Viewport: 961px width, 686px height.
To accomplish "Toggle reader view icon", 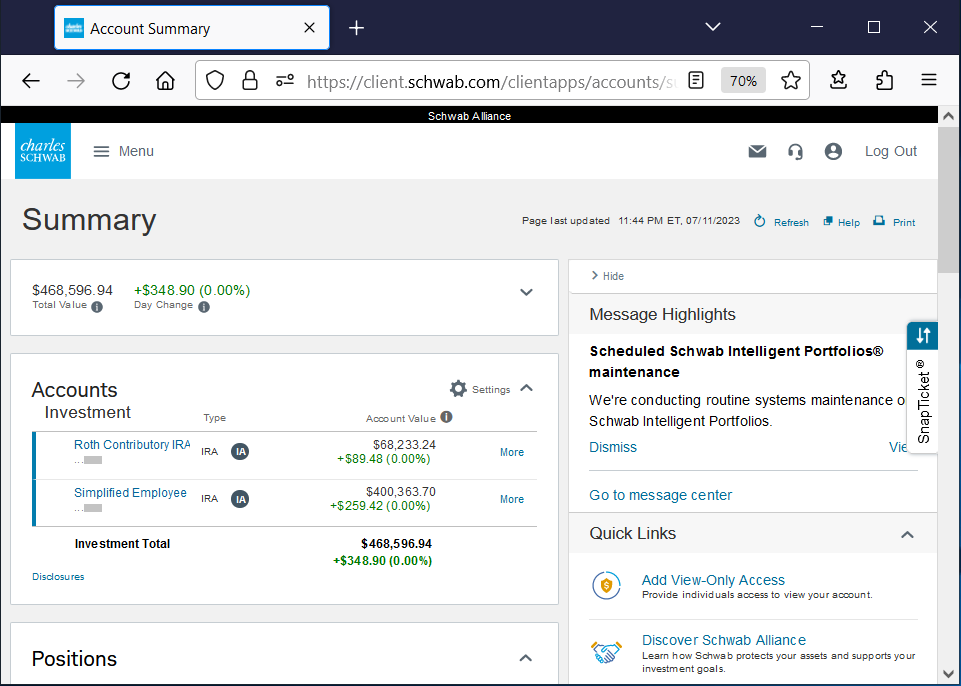I will 696,80.
